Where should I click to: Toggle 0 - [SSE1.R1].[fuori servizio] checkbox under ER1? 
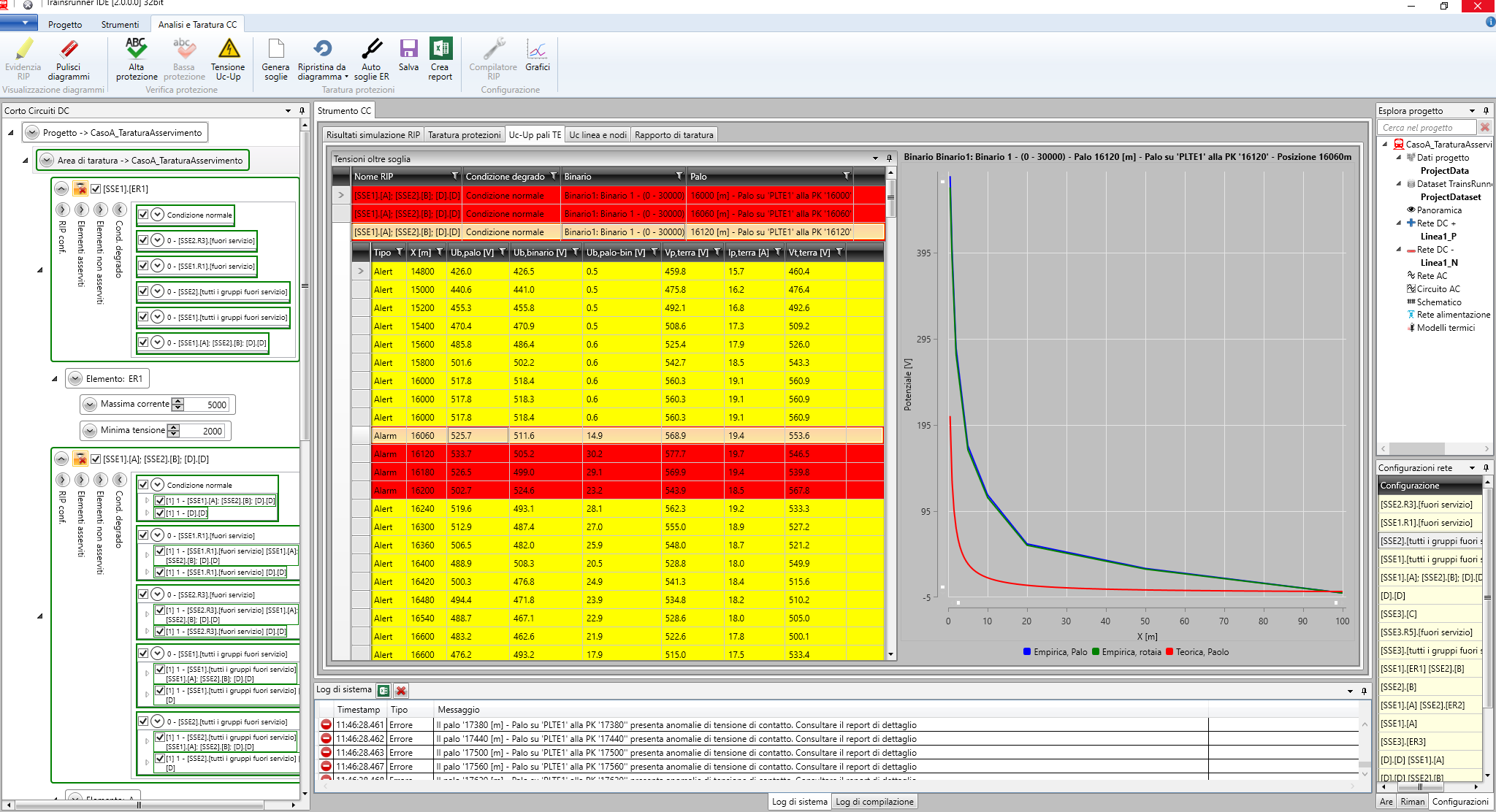143,266
